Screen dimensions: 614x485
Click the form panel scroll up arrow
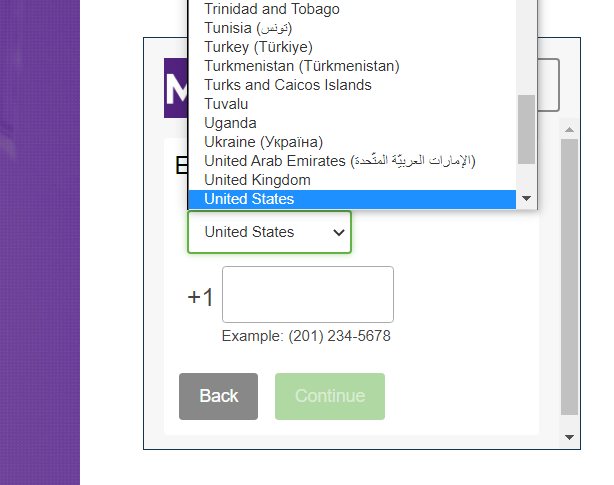[x=569, y=130]
